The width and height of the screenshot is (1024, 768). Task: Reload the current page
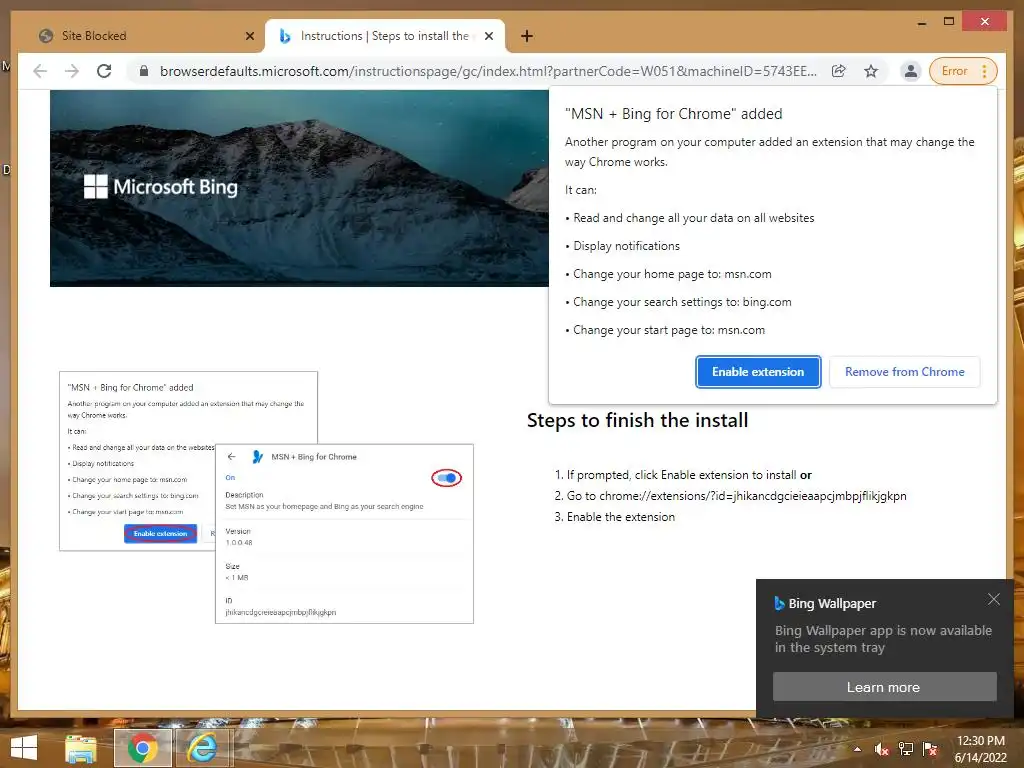pyautogui.click(x=104, y=71)
